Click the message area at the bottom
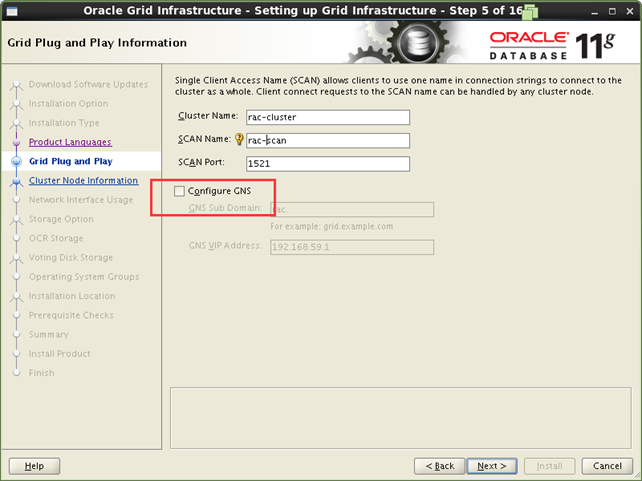This screenshot has width=642, height=481. 401,418
